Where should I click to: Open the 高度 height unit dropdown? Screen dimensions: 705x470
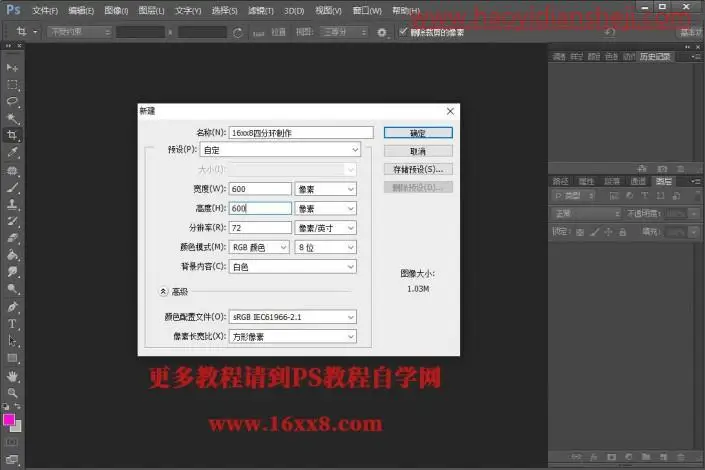[x=326, y=209]
